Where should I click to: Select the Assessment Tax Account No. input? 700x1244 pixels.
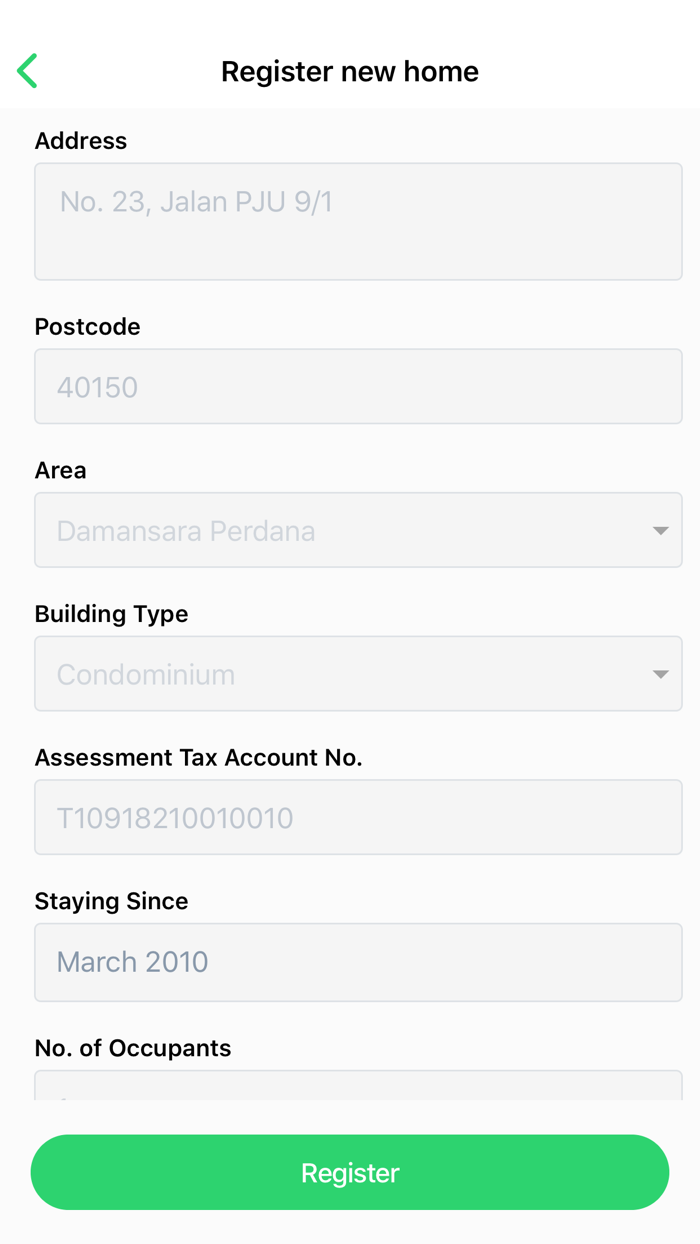click(x=358, y=817)
